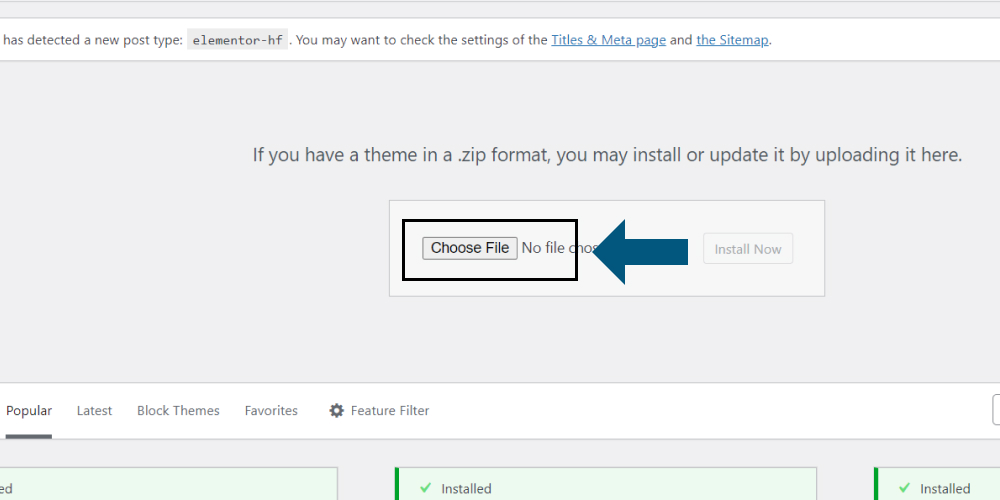
Task: Click the Feature Filter gear icon
Action: 336,410
